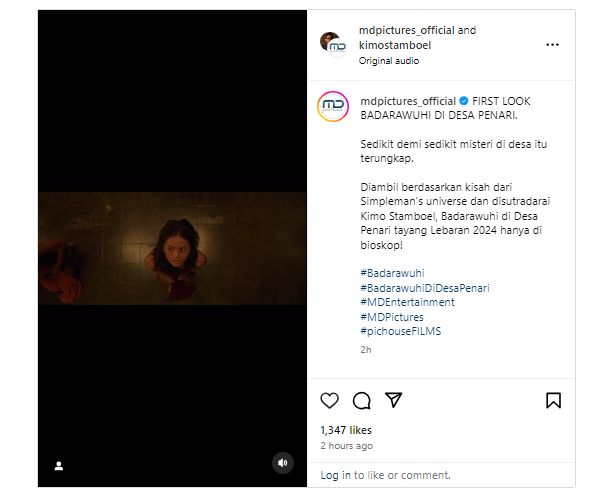Open the MD Pictures profile picture in caption
Screen dimensions: 611x502
(x=333, y=106)
